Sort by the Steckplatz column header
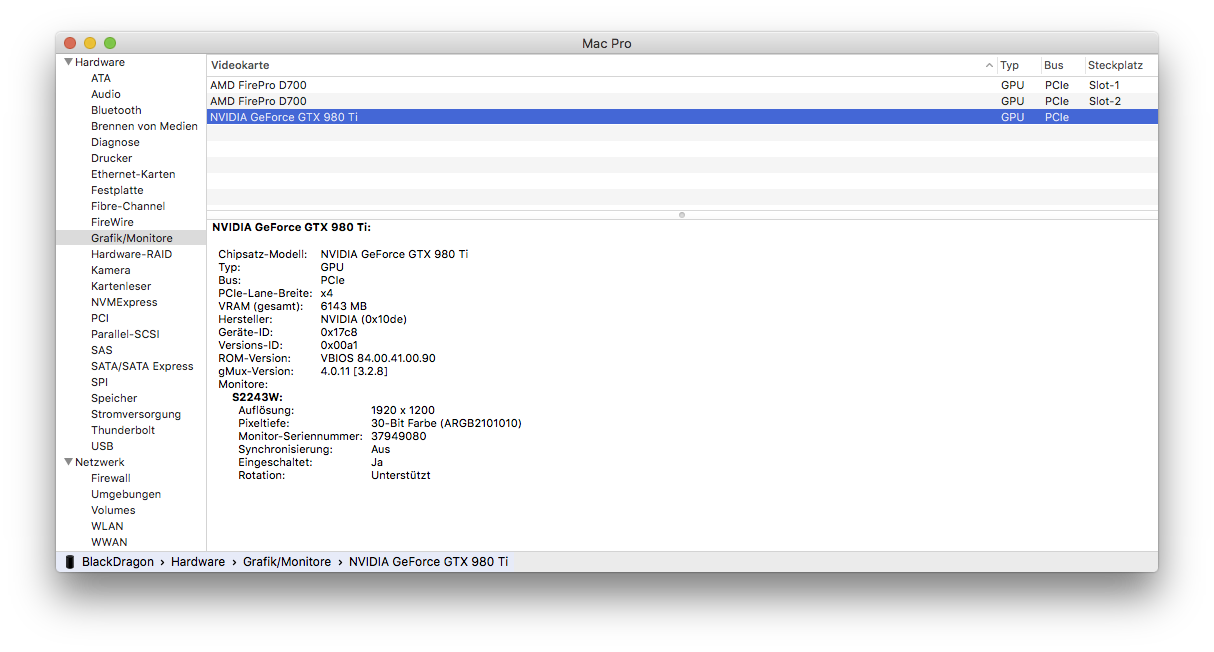Viewport: 1214px width, 652px height. (1115, 65)
